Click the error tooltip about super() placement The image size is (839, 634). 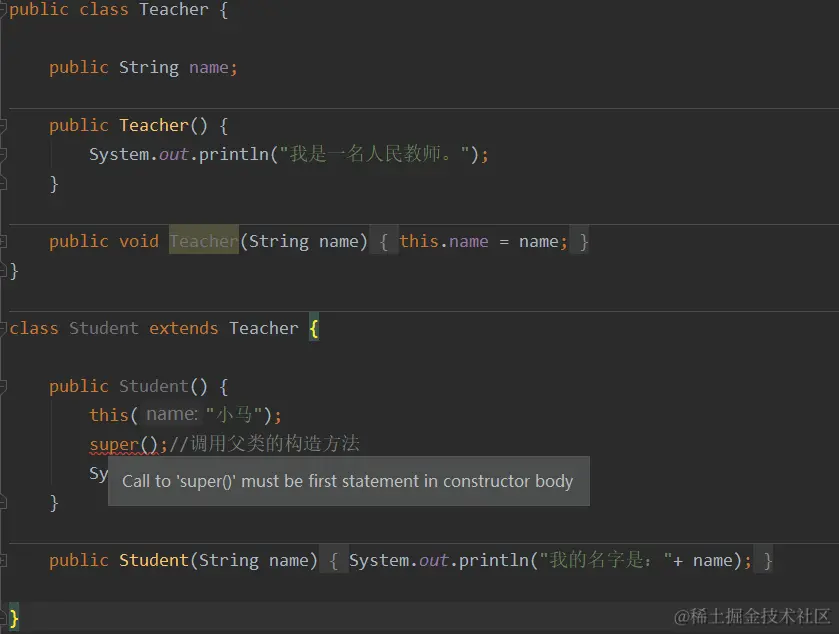tap(348, 481)
